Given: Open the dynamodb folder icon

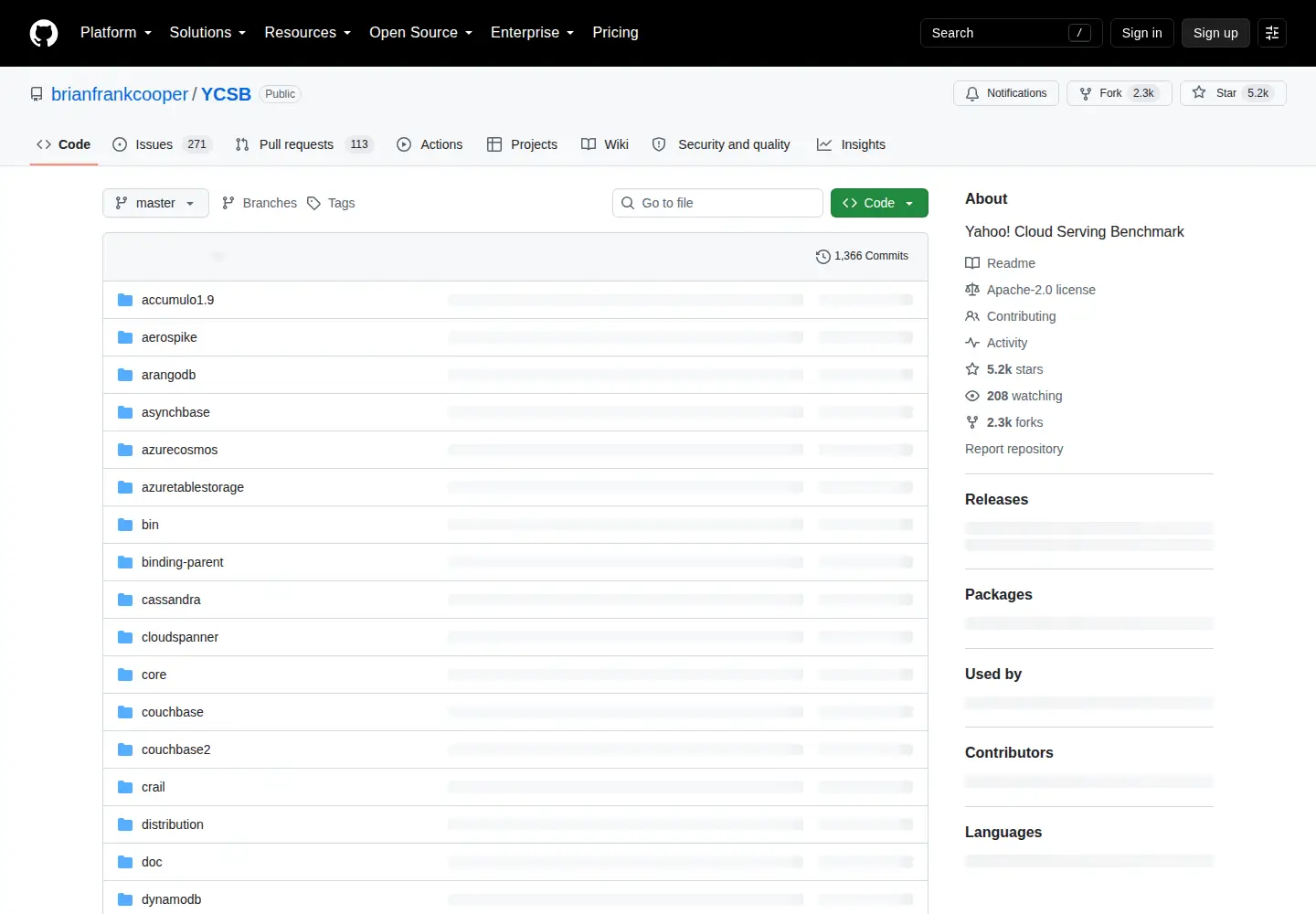Looking at the screenshot, I should coord(125,899).
